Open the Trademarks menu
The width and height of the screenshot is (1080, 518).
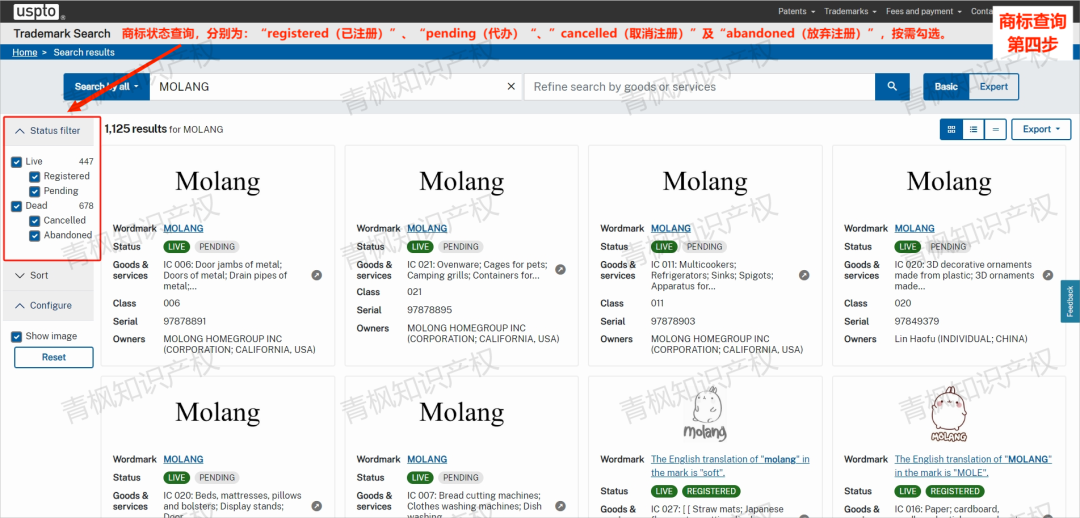coord(850,11)
